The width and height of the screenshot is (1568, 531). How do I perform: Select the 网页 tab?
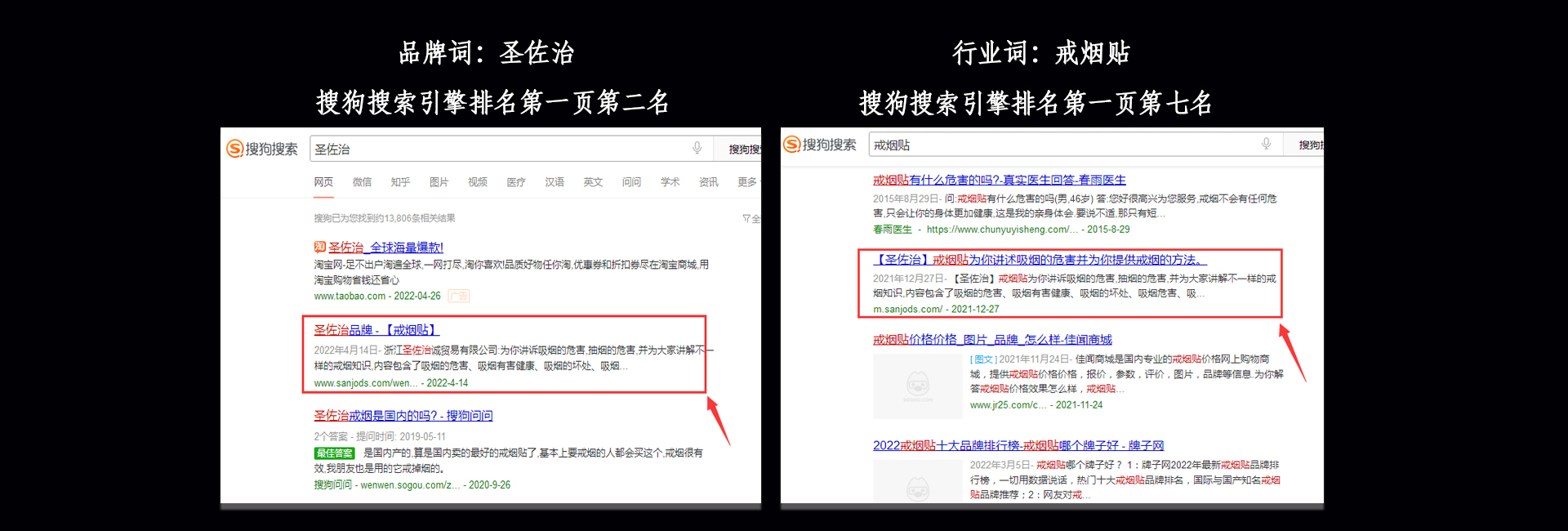(323, 182)
